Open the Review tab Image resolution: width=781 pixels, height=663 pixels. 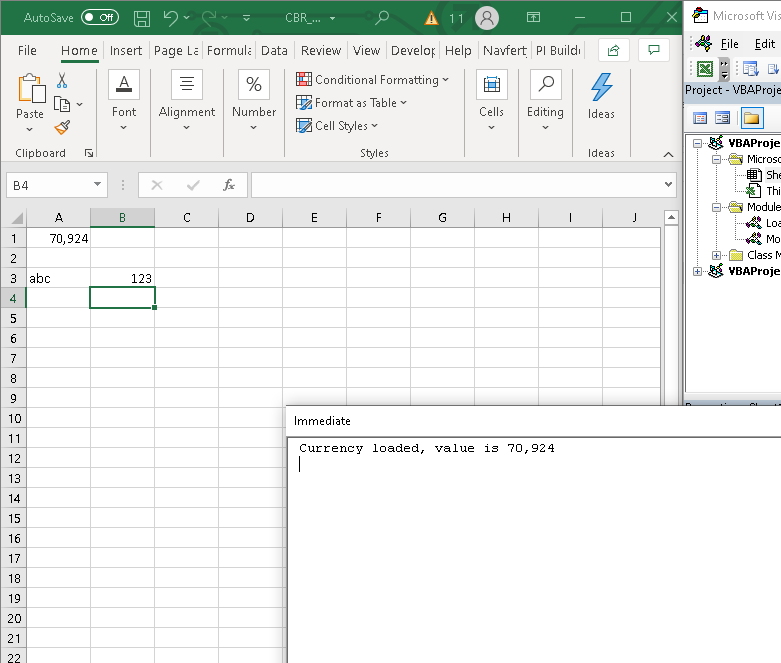point(321,50)
